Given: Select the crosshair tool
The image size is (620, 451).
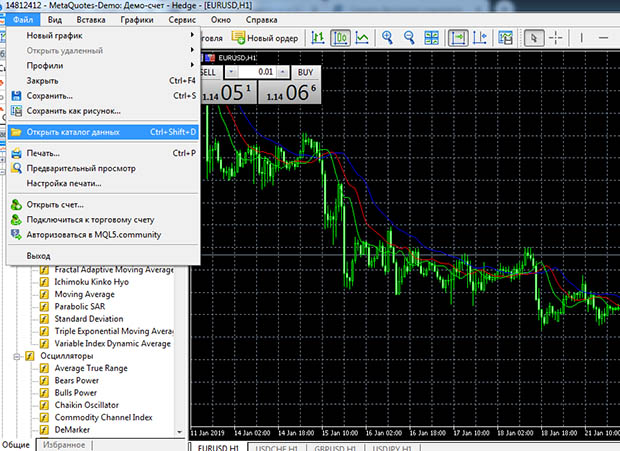Looking at the screenshot, I should [556, 38].
